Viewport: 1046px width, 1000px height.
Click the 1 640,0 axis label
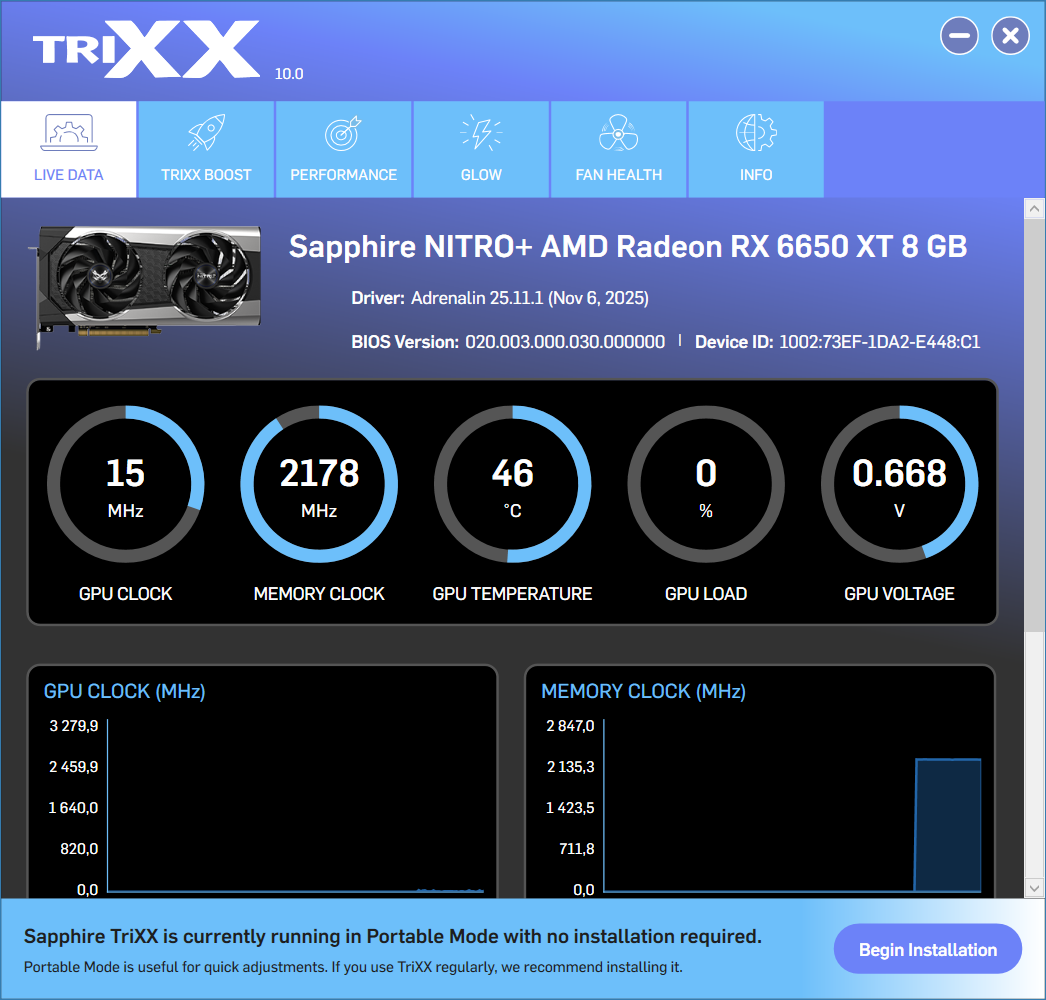point(73,808)
